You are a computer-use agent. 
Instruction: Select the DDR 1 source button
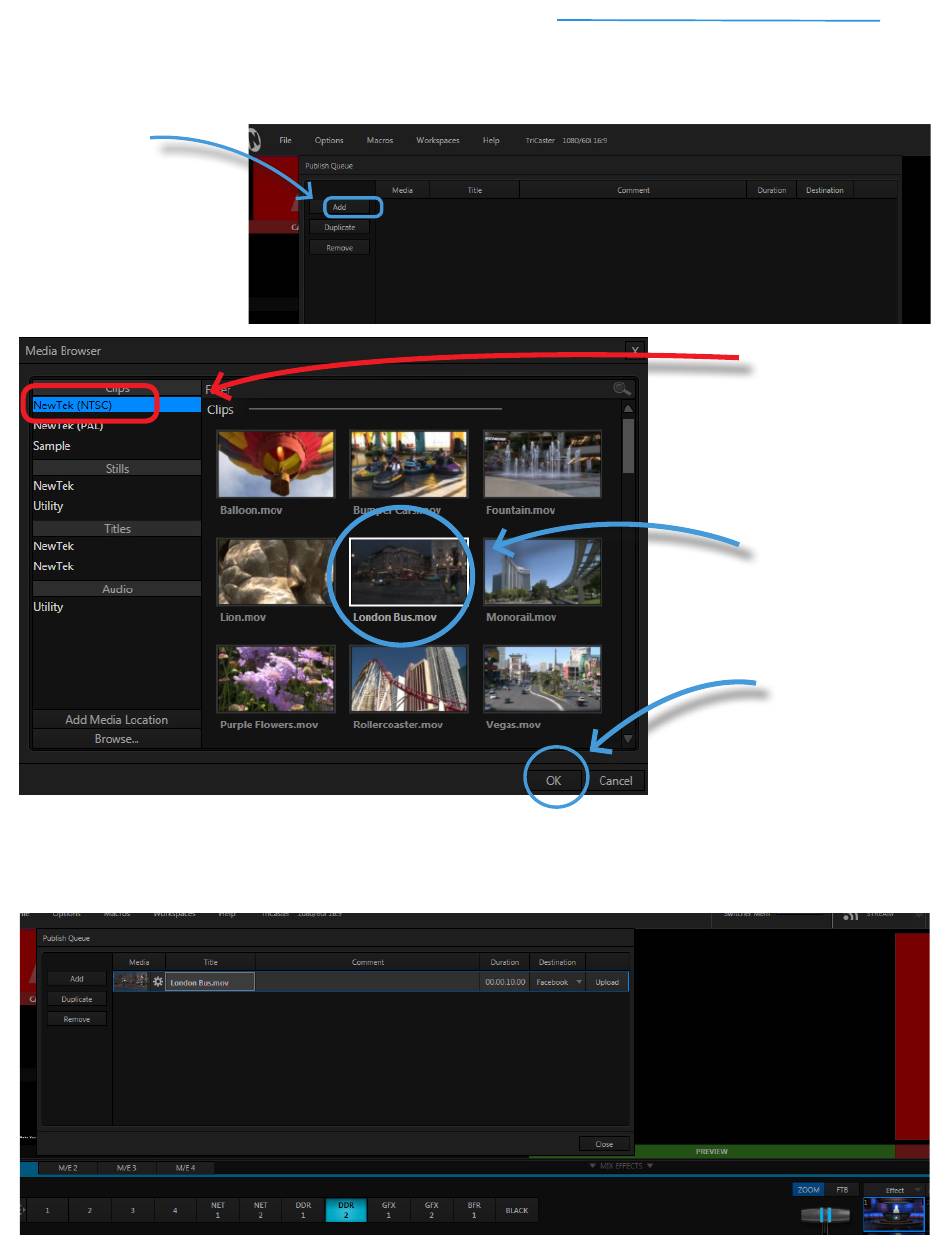pyautogui.click(x=303, y=1210)
